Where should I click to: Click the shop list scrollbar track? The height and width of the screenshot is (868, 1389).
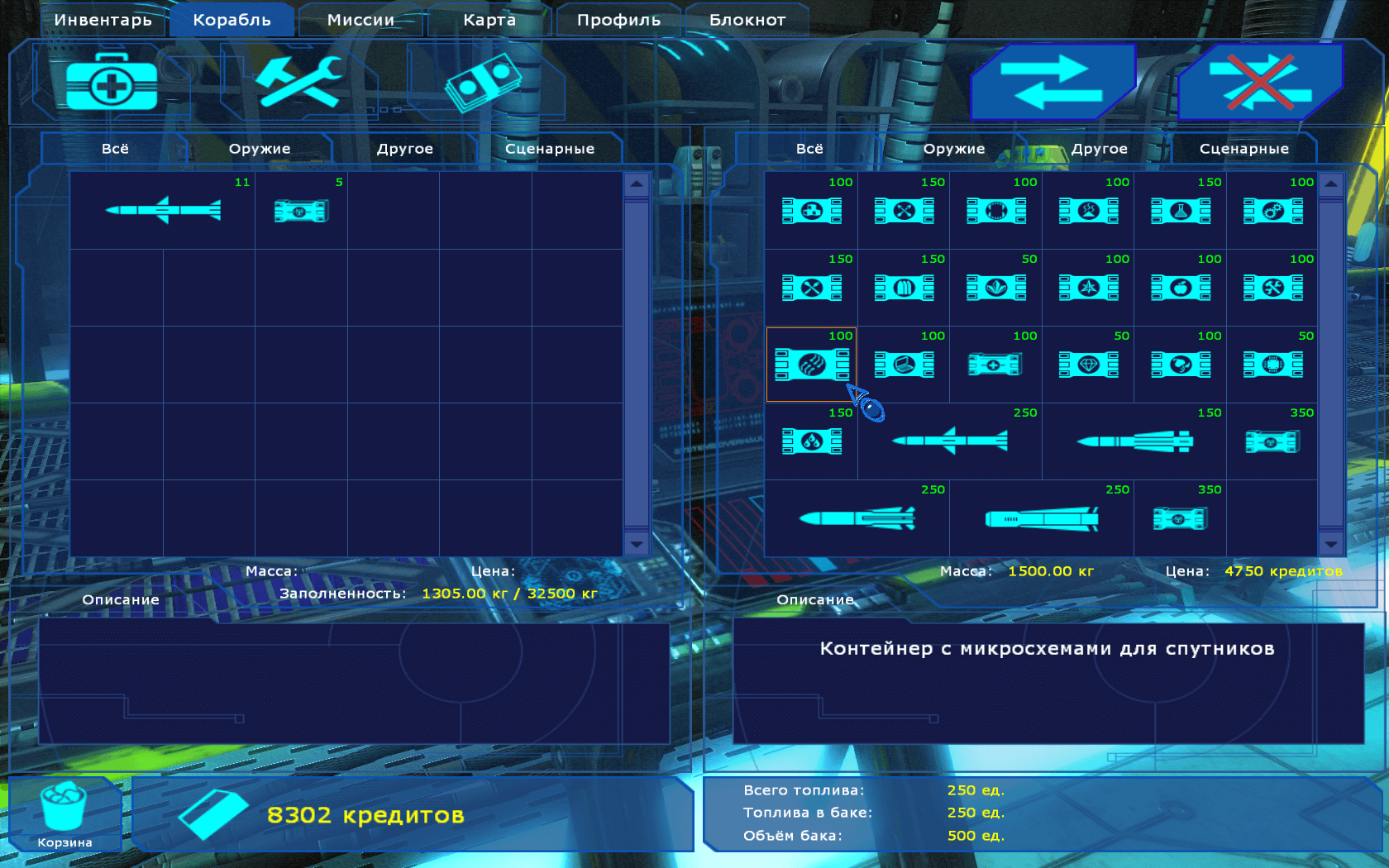1330,364
